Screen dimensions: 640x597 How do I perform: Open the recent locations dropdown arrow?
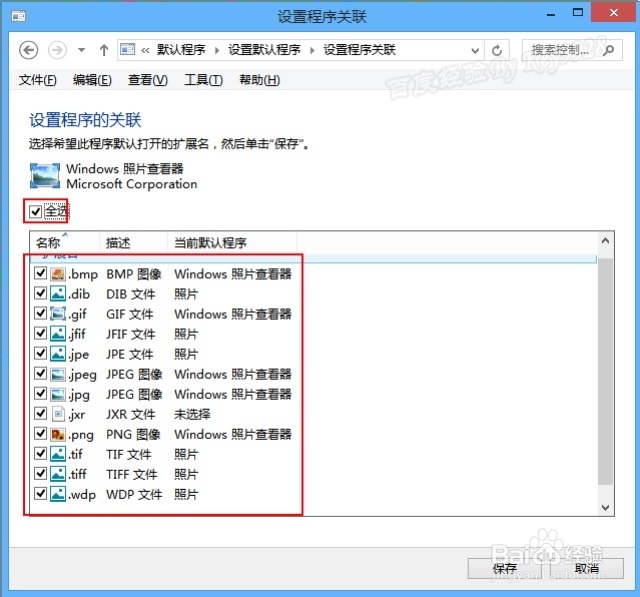pyautogui.click(x=81, y=50)
